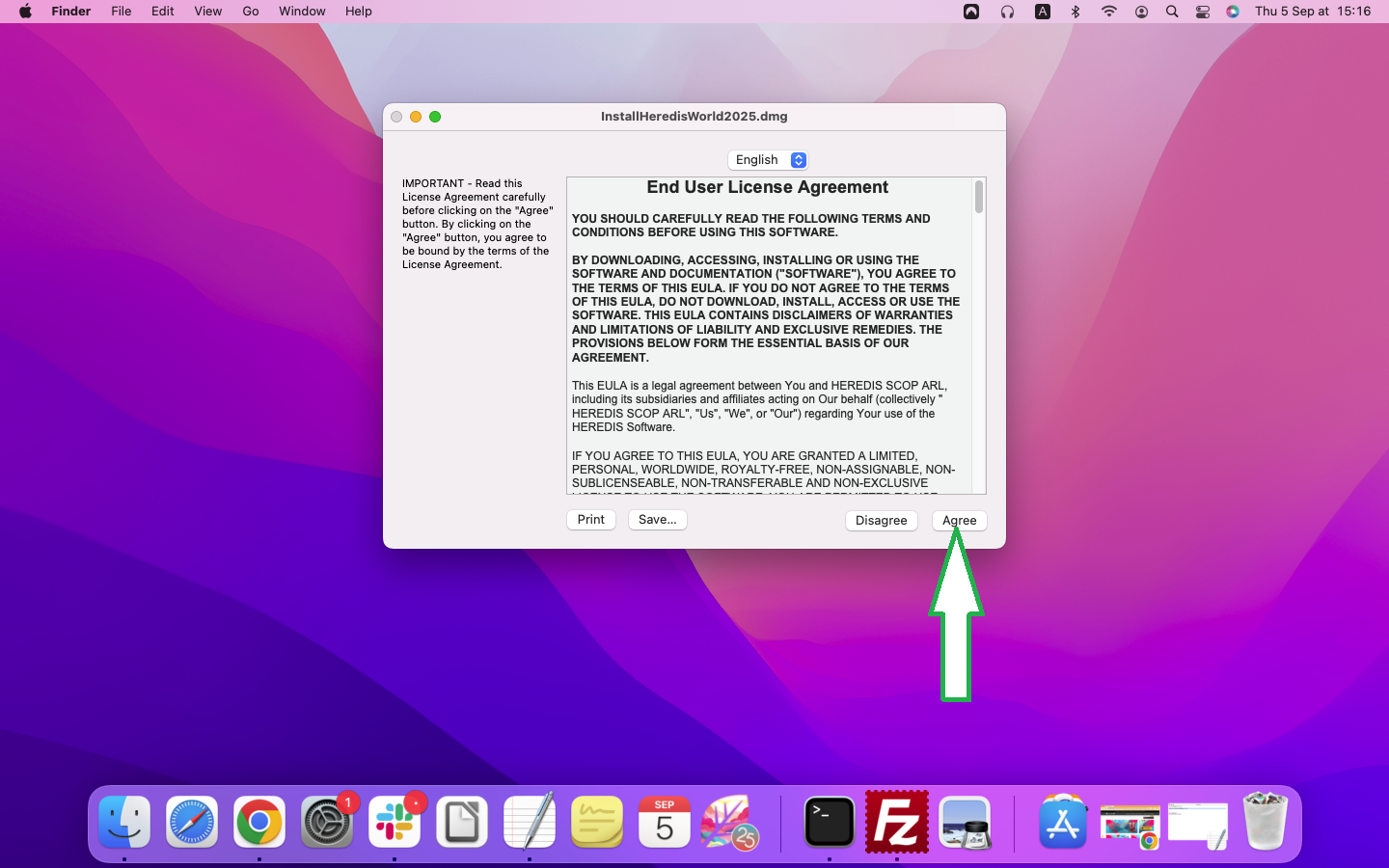Launch Terminal from the Dock
Image resolution: width=1389 pixels, height=868 pixels.
coord(830,823)
